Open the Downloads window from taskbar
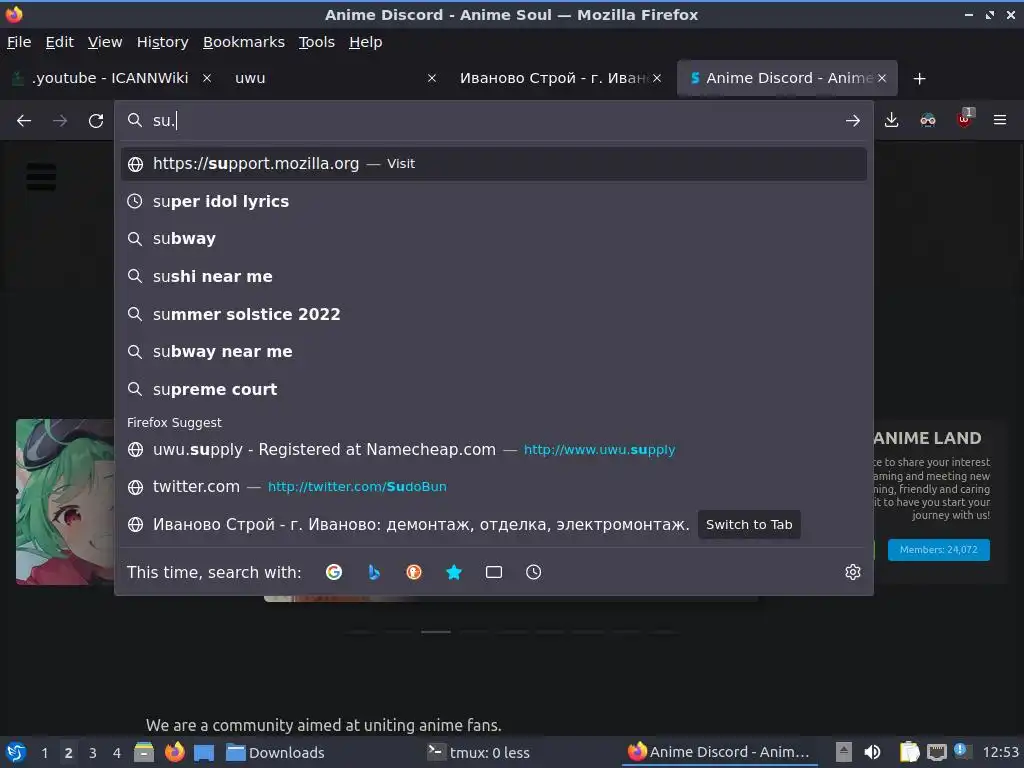Screen dimensions: 1024x768 (275, 752)
